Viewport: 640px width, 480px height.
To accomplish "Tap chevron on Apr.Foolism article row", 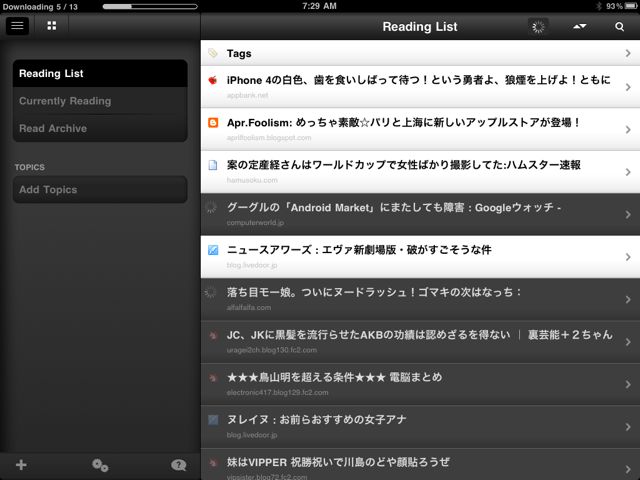I will pos(628,129).
